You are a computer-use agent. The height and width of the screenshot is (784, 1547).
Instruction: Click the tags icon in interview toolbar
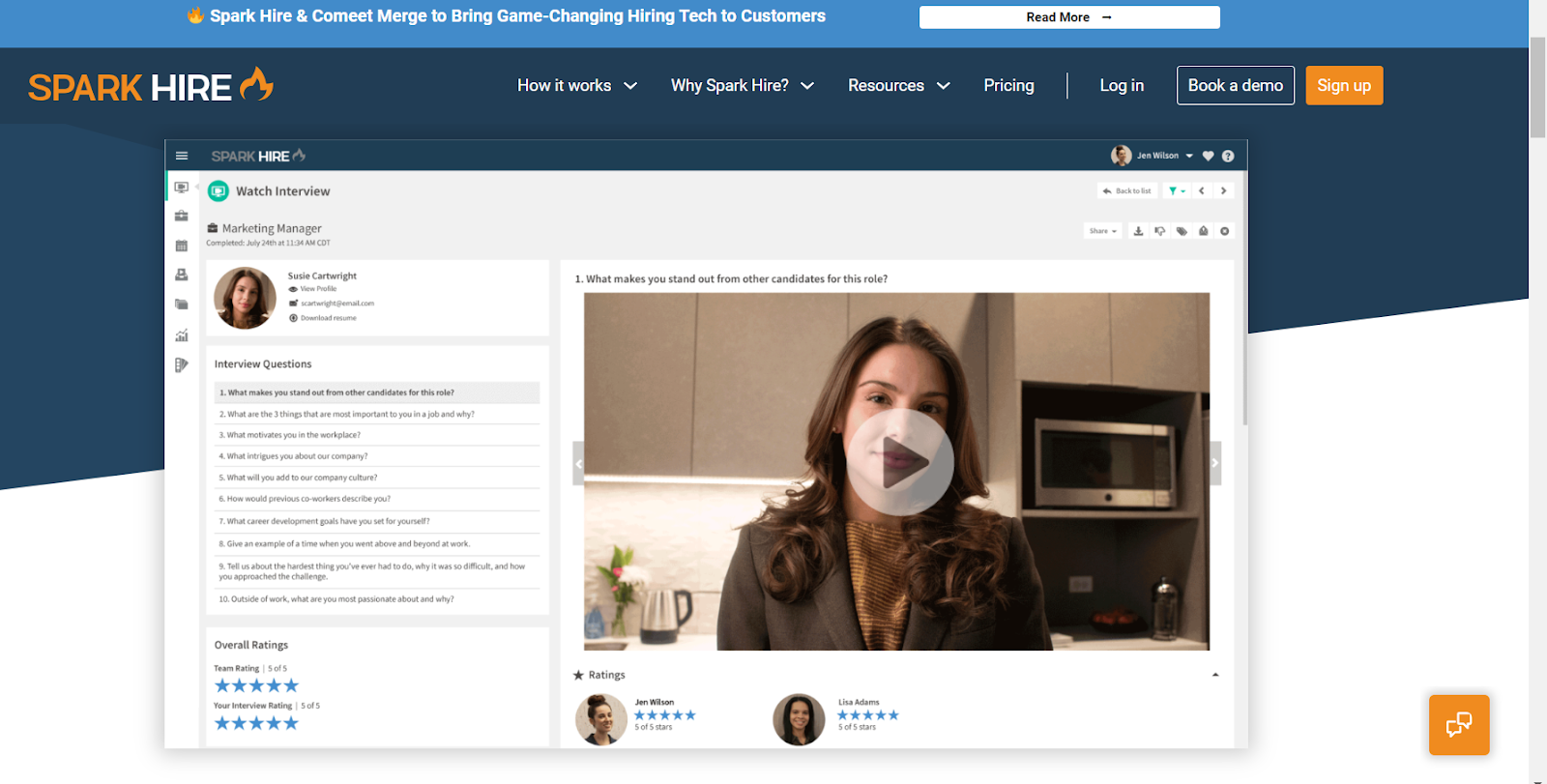tap(1182, 231)
